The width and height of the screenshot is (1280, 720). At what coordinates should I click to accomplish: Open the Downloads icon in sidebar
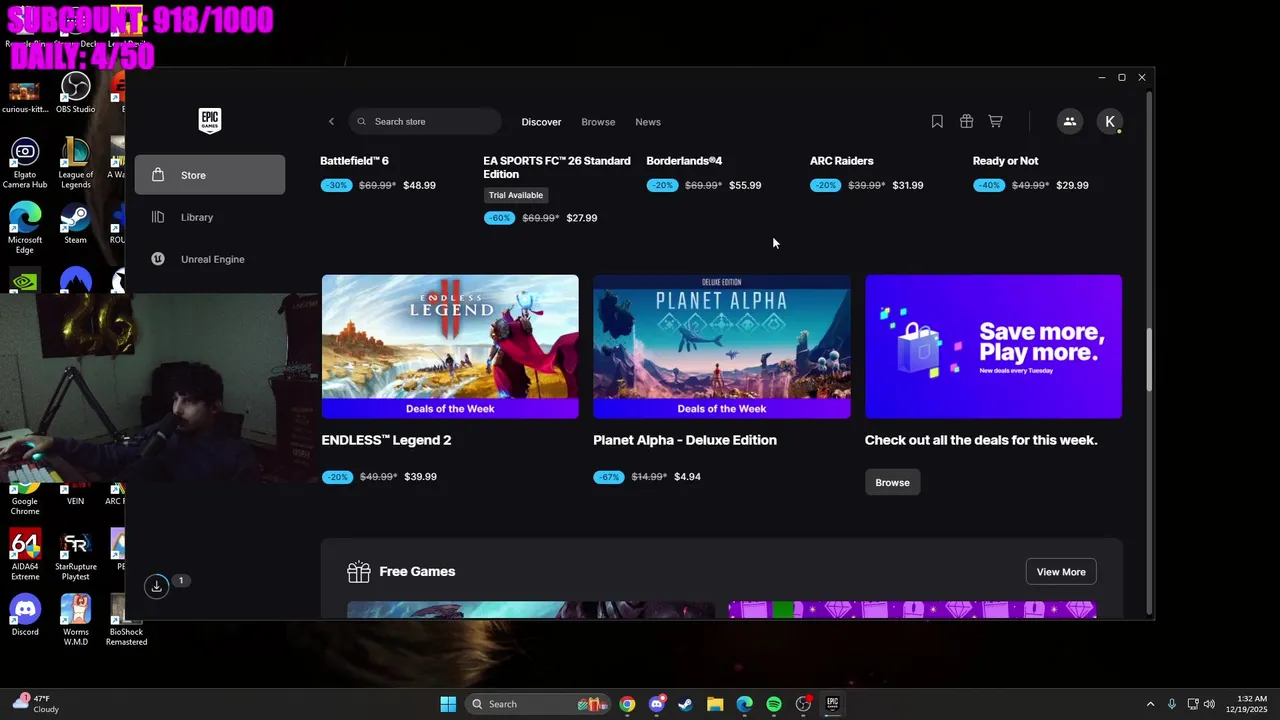pos(156,587)
